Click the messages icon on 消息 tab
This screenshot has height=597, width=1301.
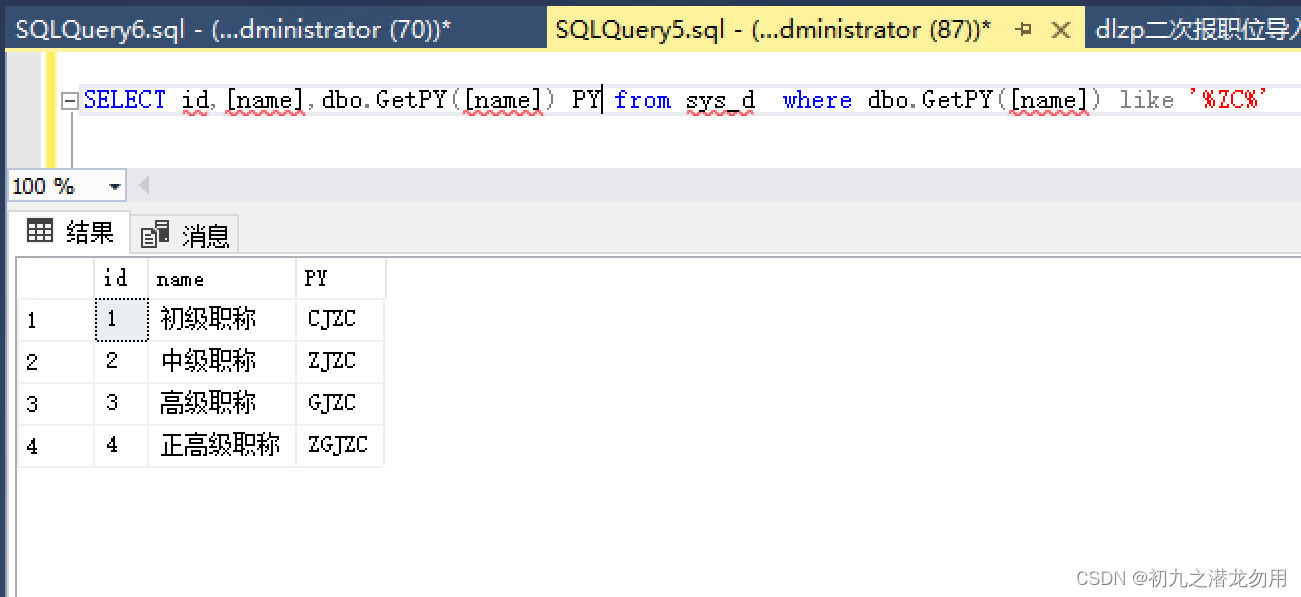pos(155,235)
